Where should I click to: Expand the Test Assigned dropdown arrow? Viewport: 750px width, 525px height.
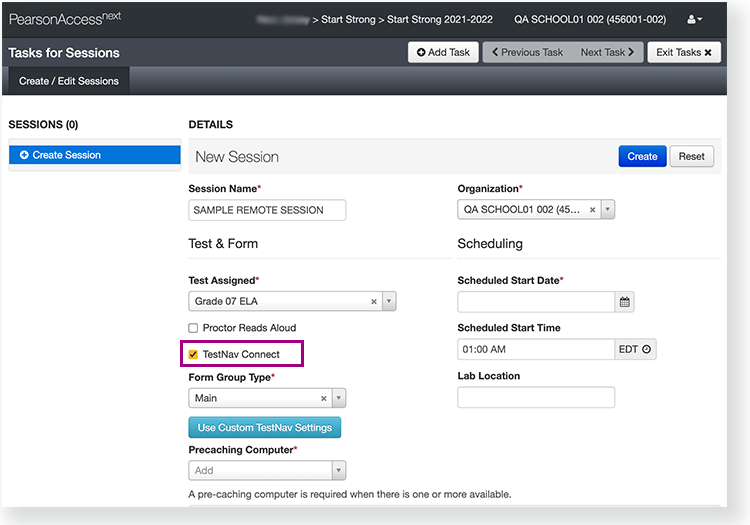pyautogui.click(x=389, y=302)
